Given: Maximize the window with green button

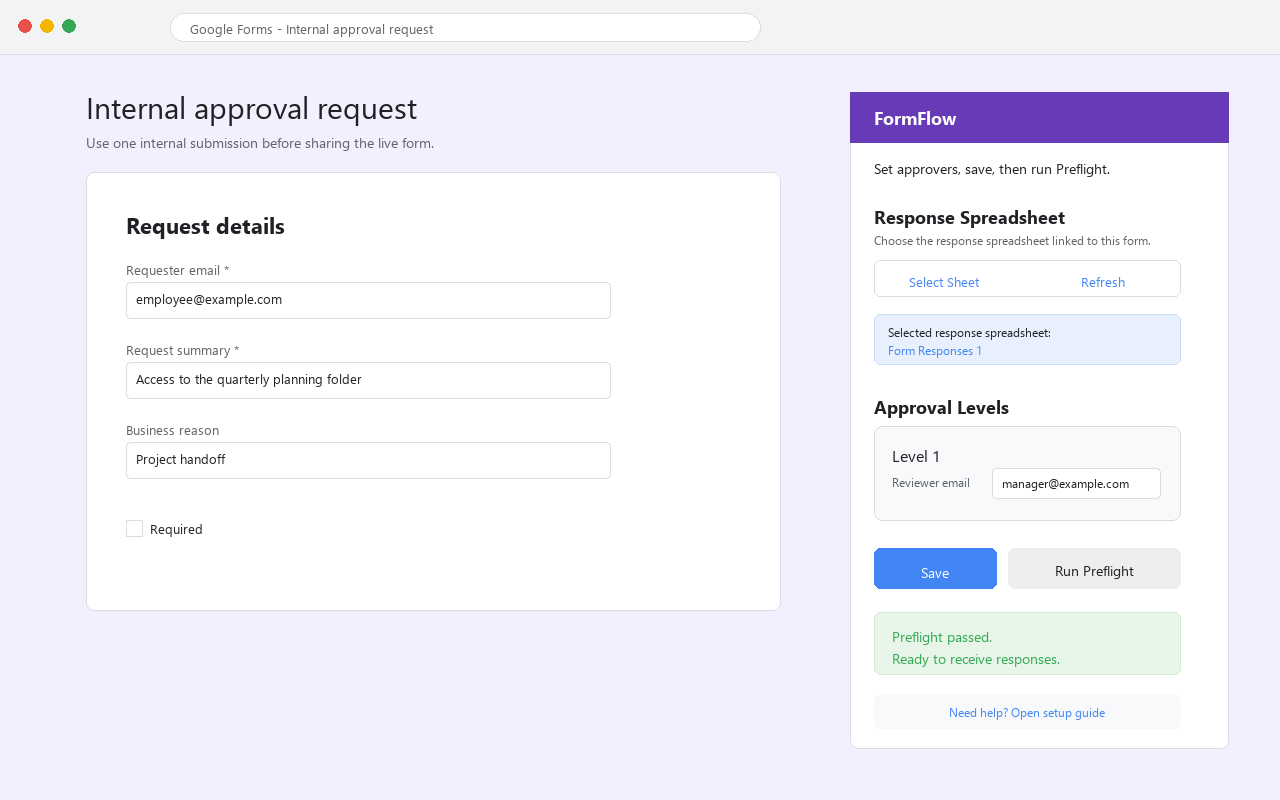Looking at the screenshot, I should click(69, 26).
